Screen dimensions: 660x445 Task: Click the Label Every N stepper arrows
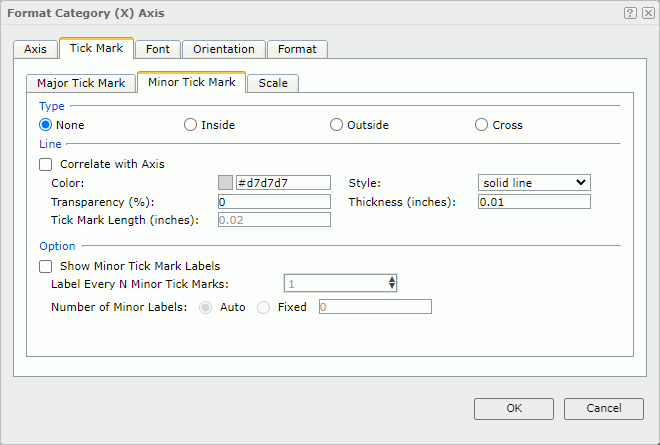coord(393,284)
